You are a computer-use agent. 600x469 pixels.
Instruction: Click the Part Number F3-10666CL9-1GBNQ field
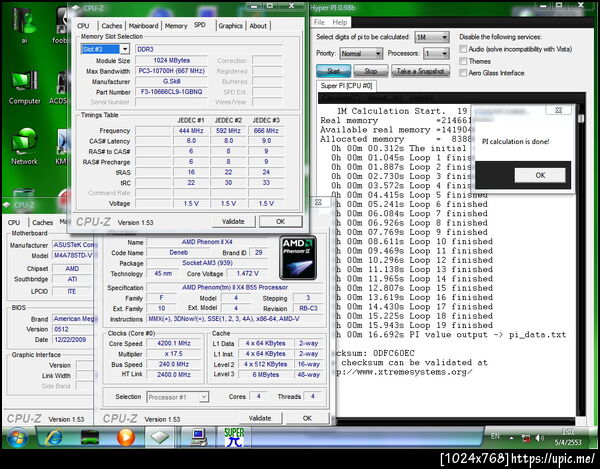pos(171,92)
